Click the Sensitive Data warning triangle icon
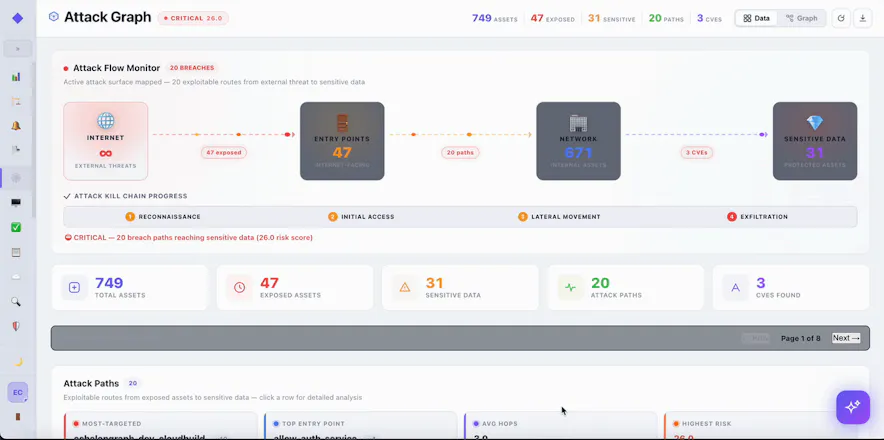The width and height of the screenshot is (884, 440). (x=404, y=288)
